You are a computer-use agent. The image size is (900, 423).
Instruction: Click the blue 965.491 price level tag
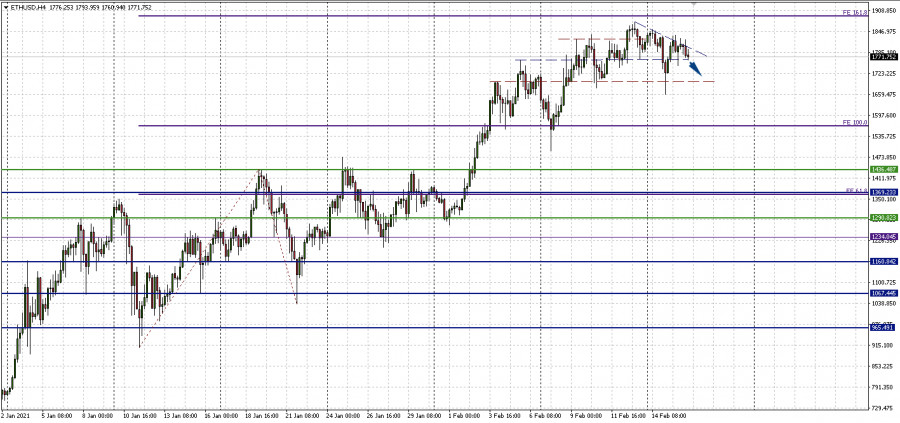pyautogui.click(x=881, y=327)
